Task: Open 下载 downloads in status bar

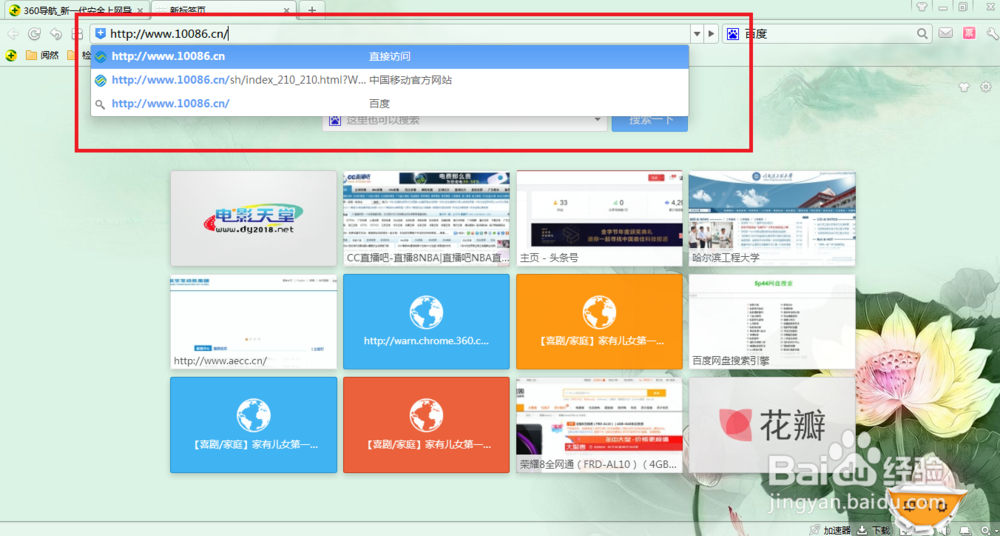Action: (874, 530)
